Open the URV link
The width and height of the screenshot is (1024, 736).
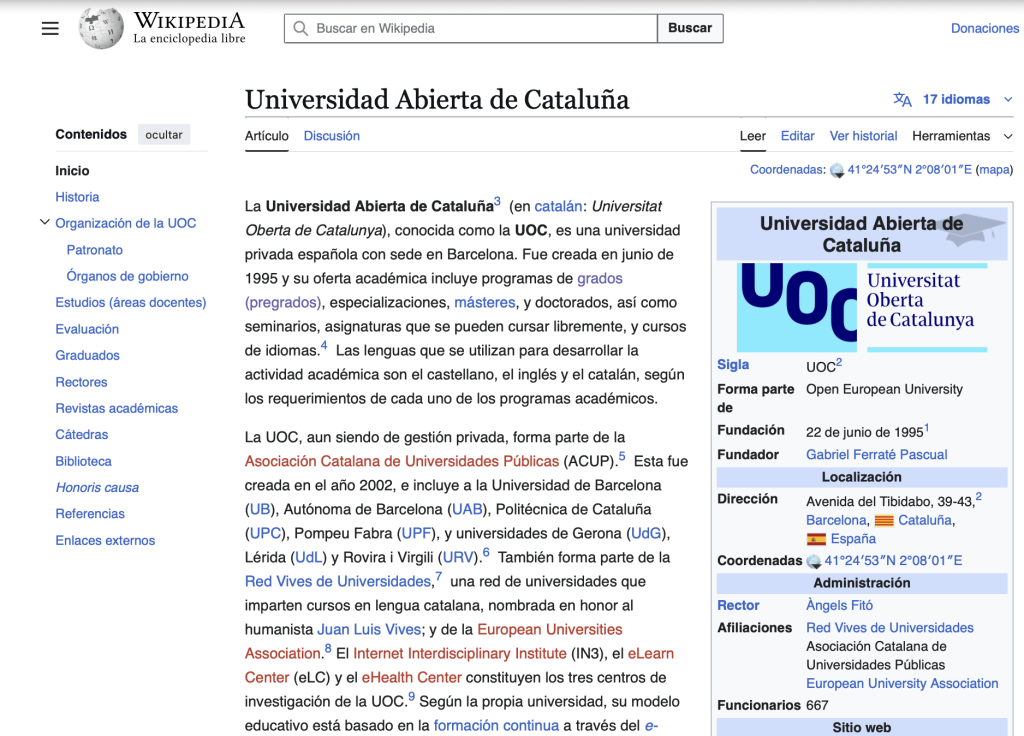pos(458,558)
